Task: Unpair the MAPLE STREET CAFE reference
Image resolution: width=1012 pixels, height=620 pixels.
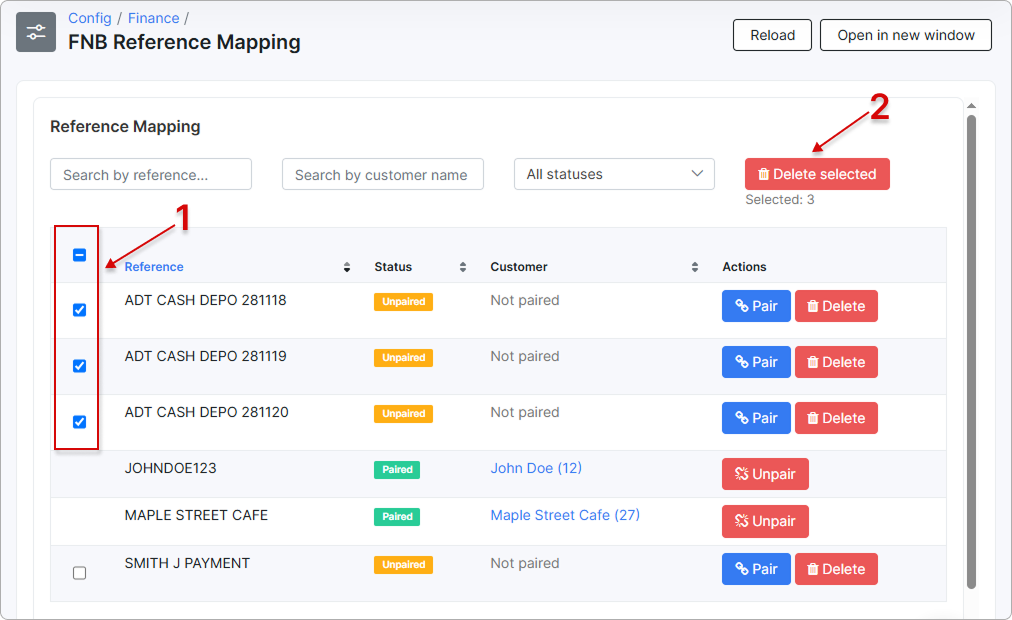Action: pyautogui.click(x=765, y=521)
